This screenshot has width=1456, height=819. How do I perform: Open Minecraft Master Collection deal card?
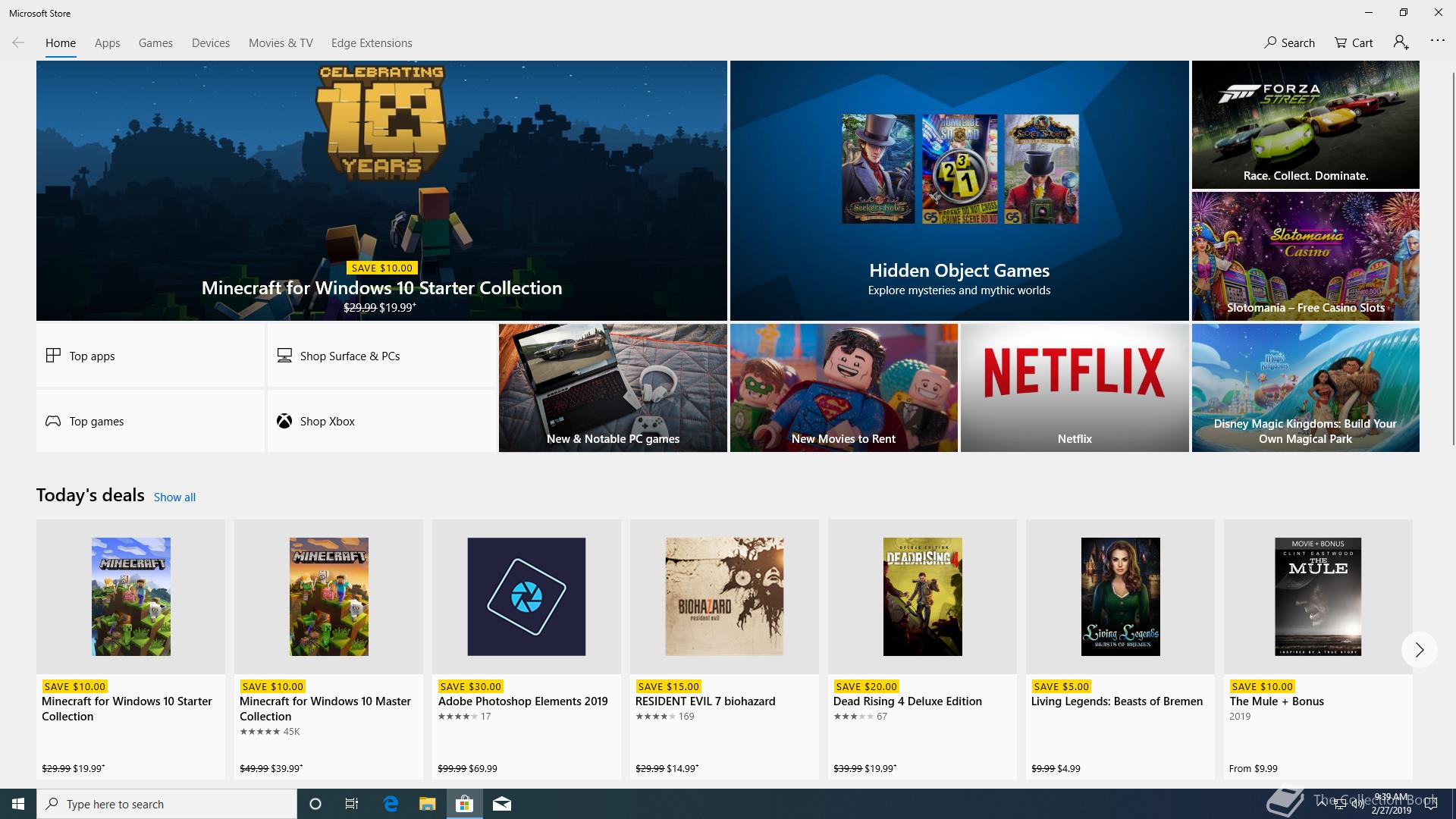pos(328,649)
